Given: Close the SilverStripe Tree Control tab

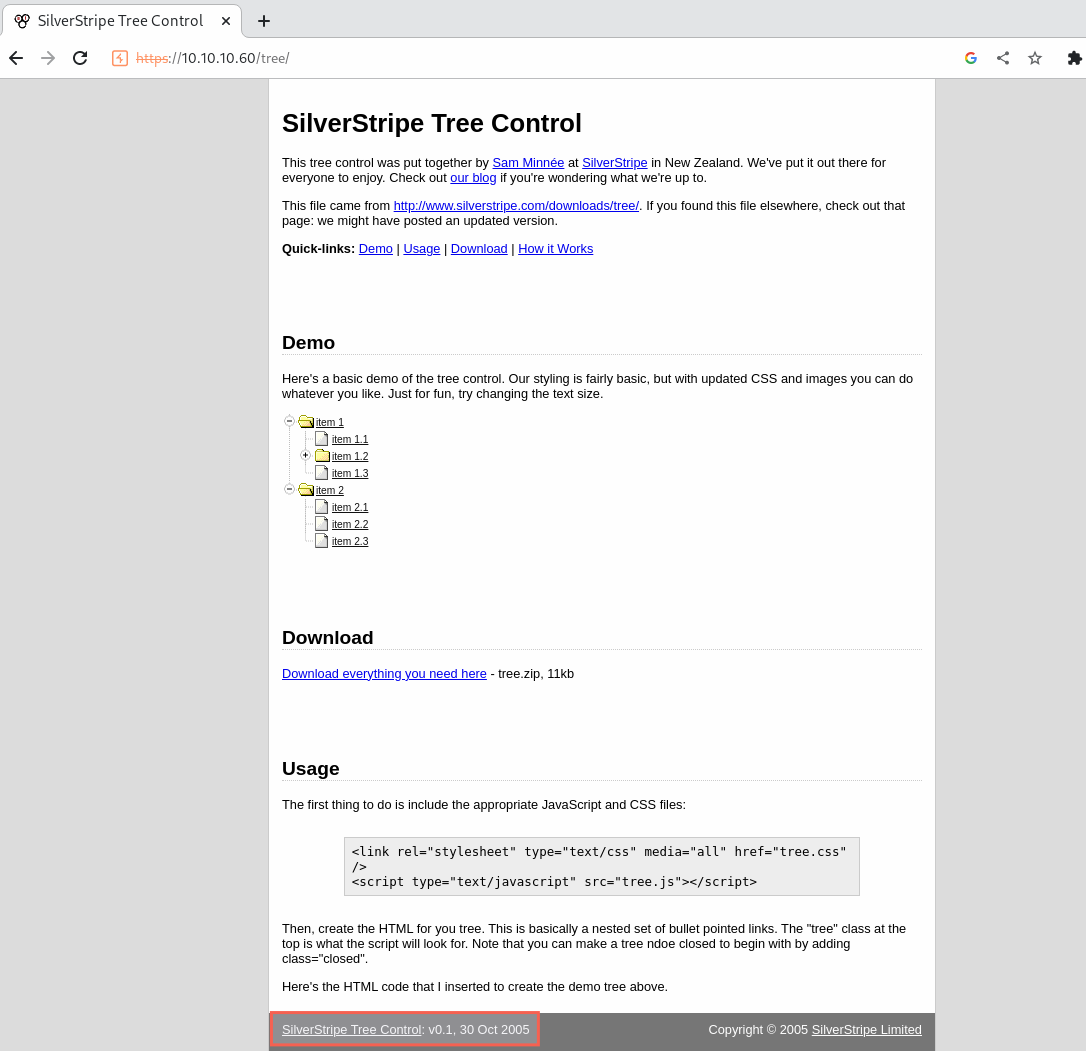Looking at the screenshot, I should tap(226, 21).
